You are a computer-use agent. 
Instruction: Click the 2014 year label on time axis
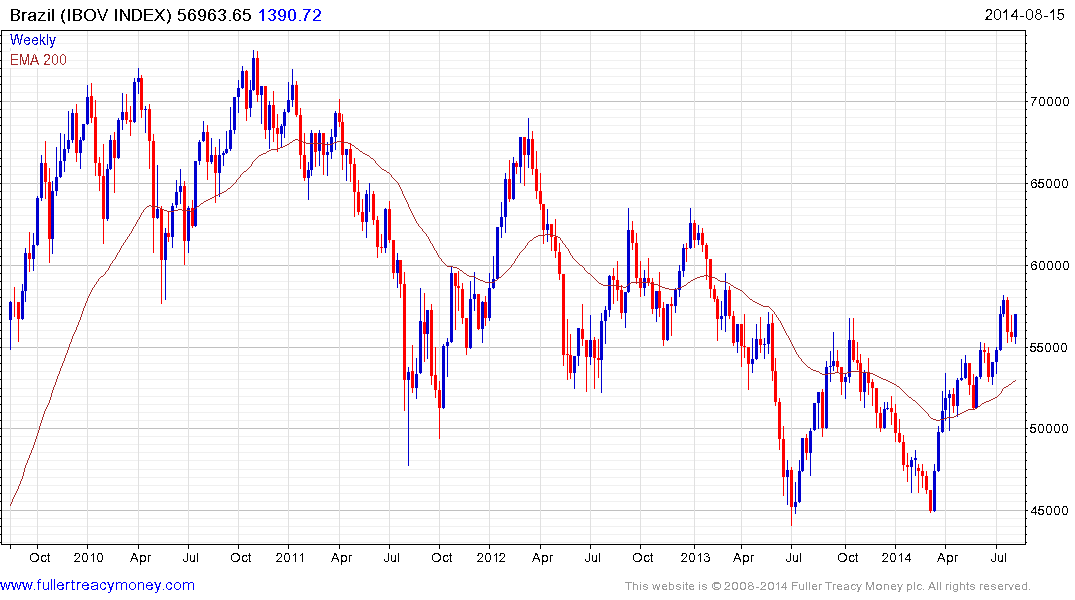[896, 557]
